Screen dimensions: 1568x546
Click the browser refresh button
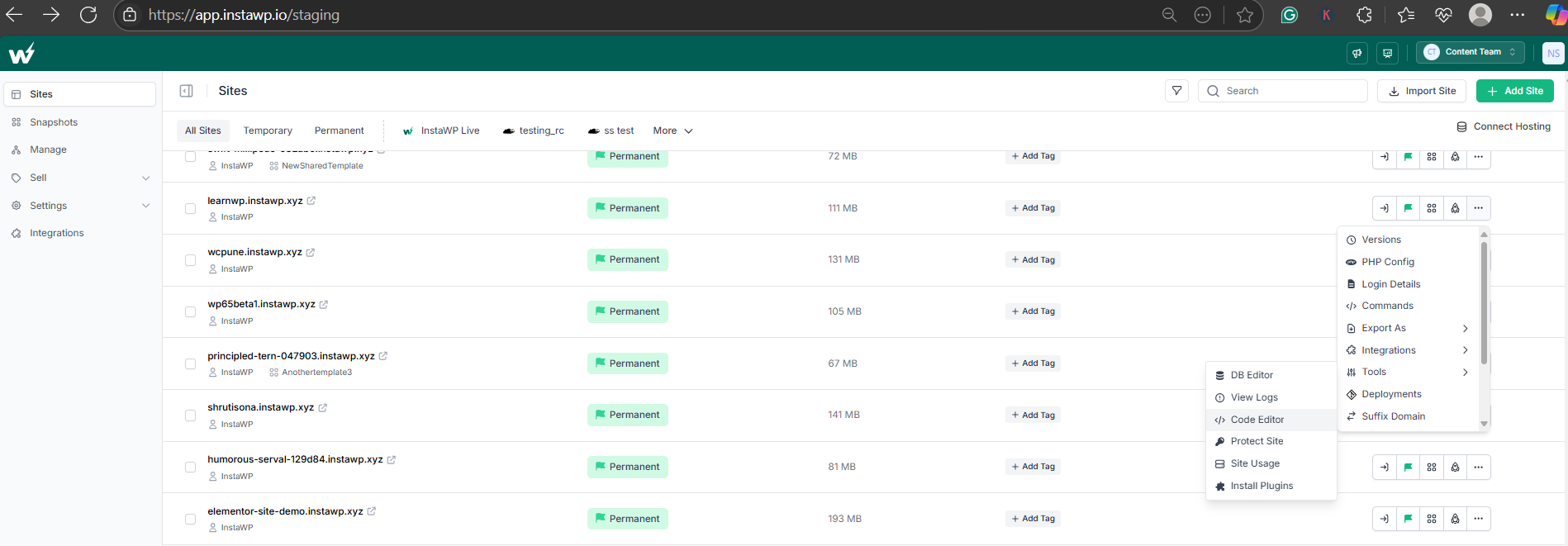(x=88, y=15)
